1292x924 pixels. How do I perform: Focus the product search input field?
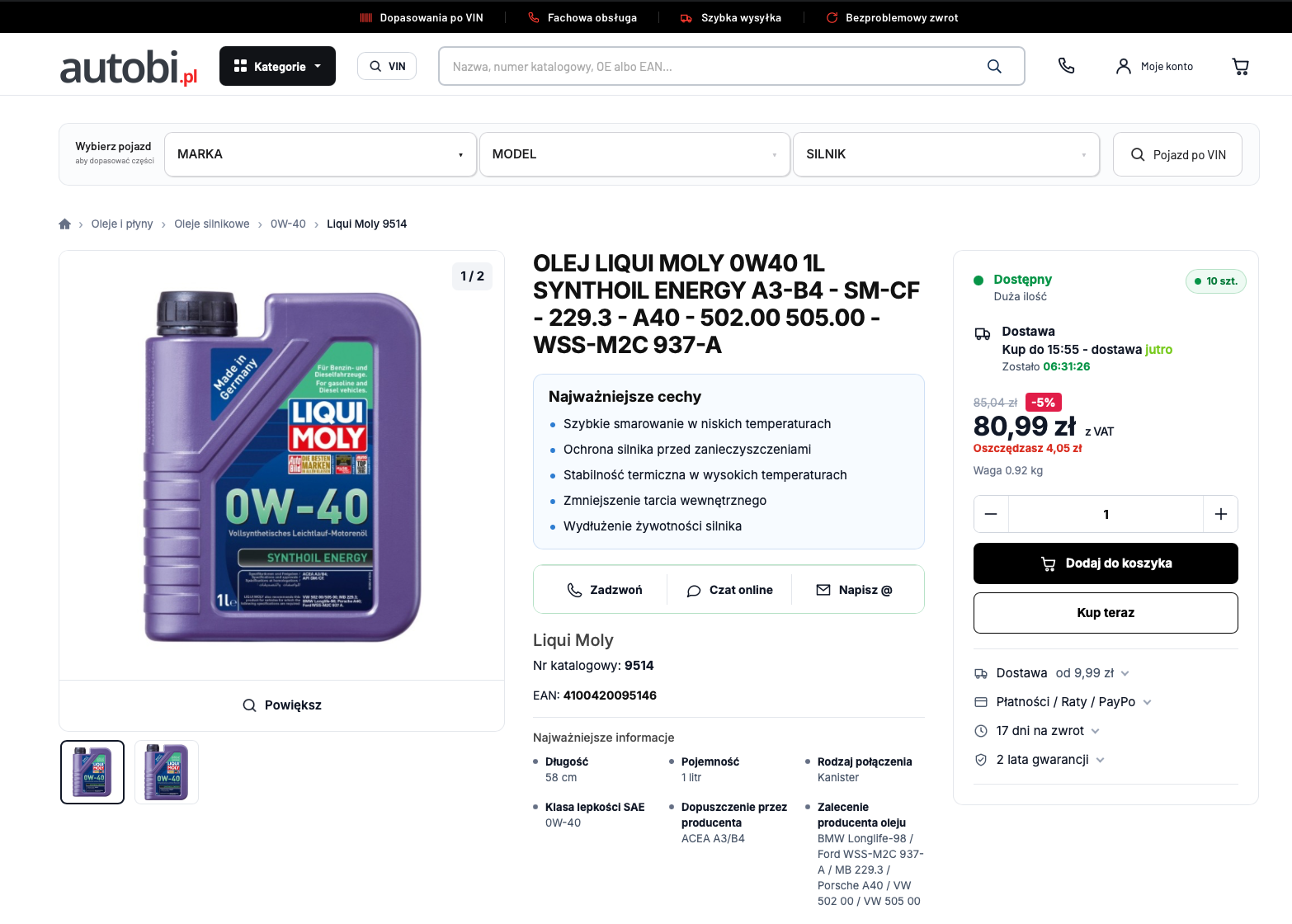714,66
